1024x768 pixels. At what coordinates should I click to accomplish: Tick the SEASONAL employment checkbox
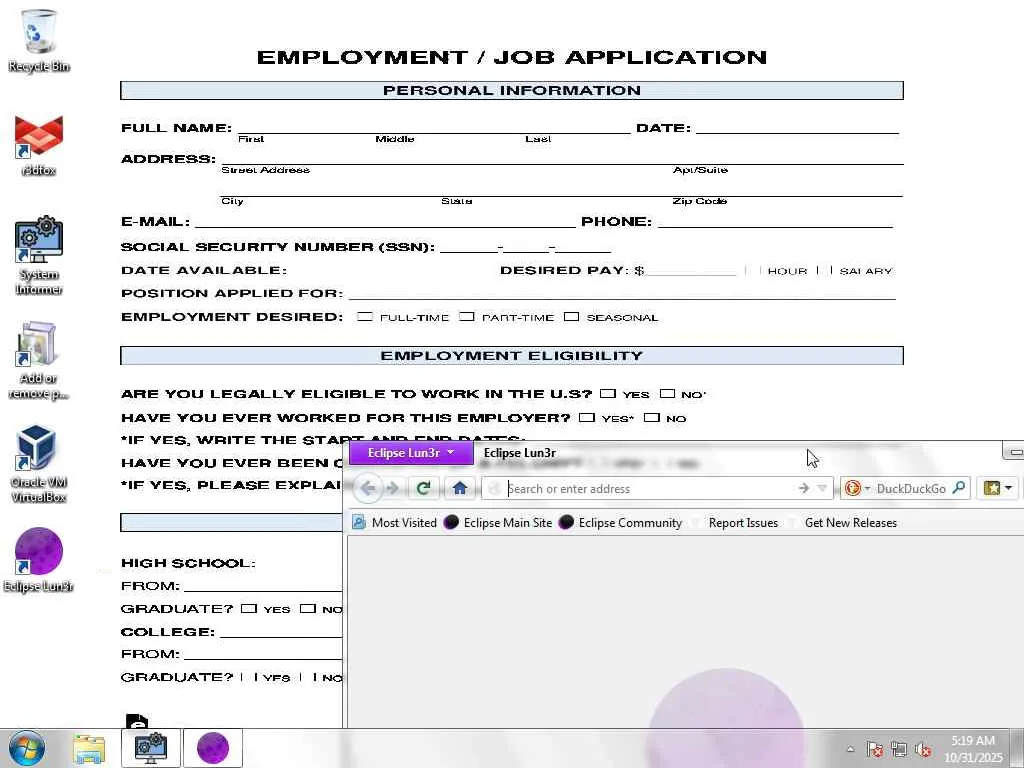coord(571,317)
